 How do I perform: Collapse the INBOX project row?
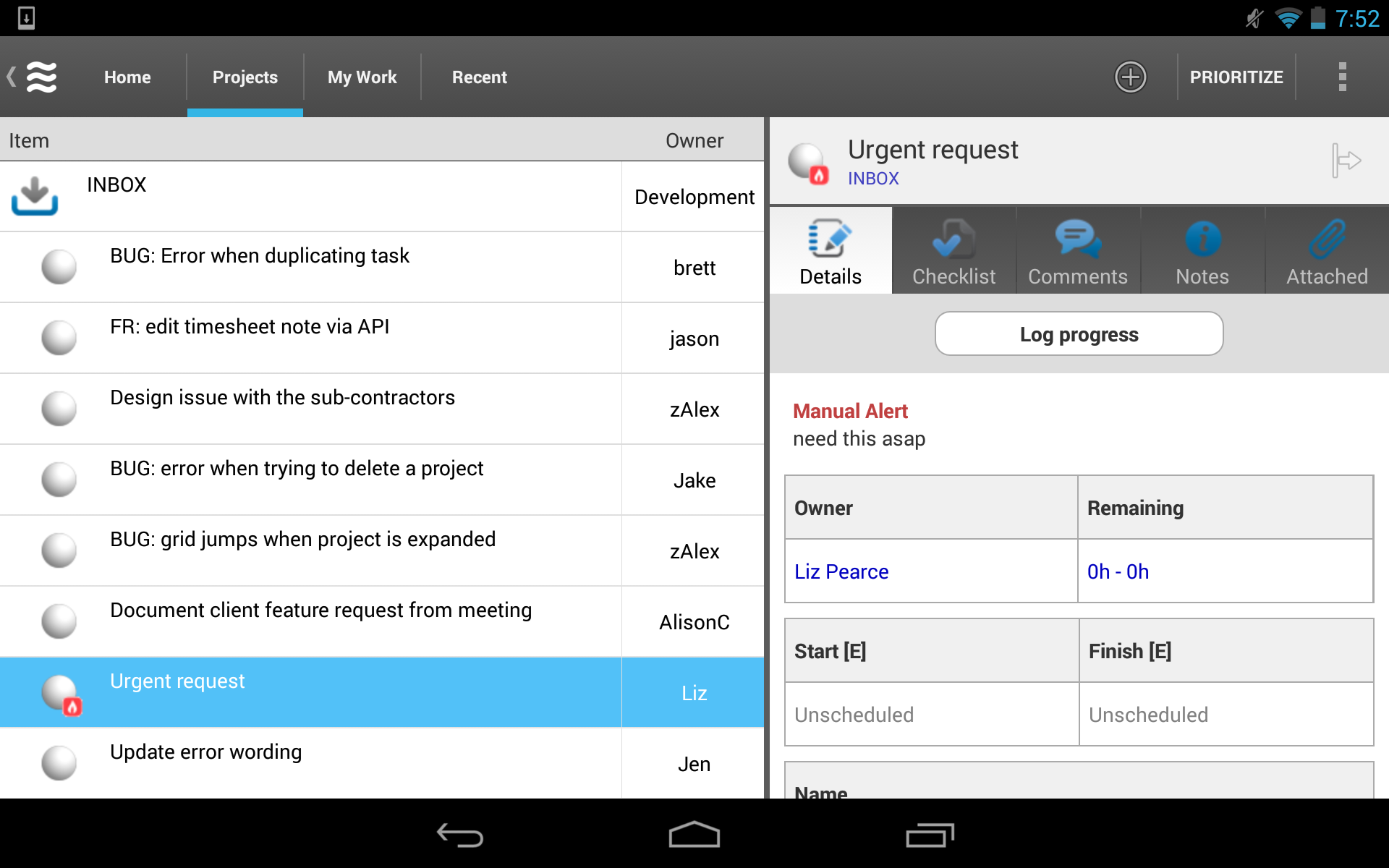[x=116, y=184]
